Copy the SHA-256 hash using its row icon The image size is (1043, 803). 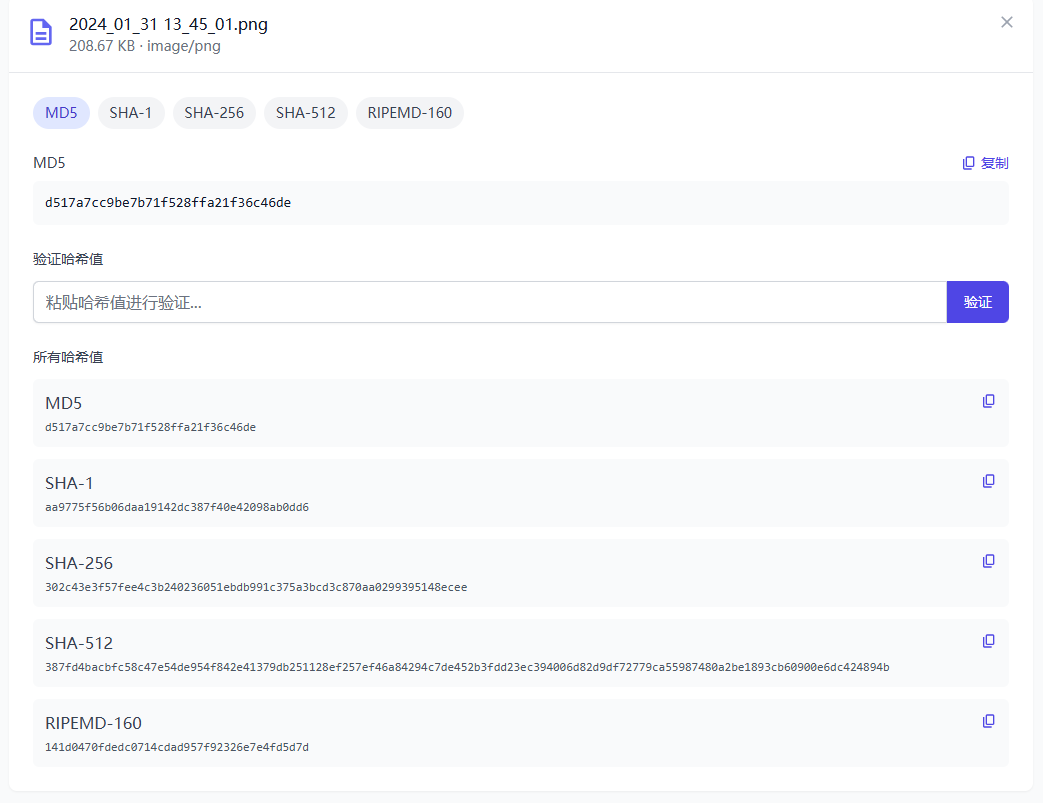(x=988, y=561)
